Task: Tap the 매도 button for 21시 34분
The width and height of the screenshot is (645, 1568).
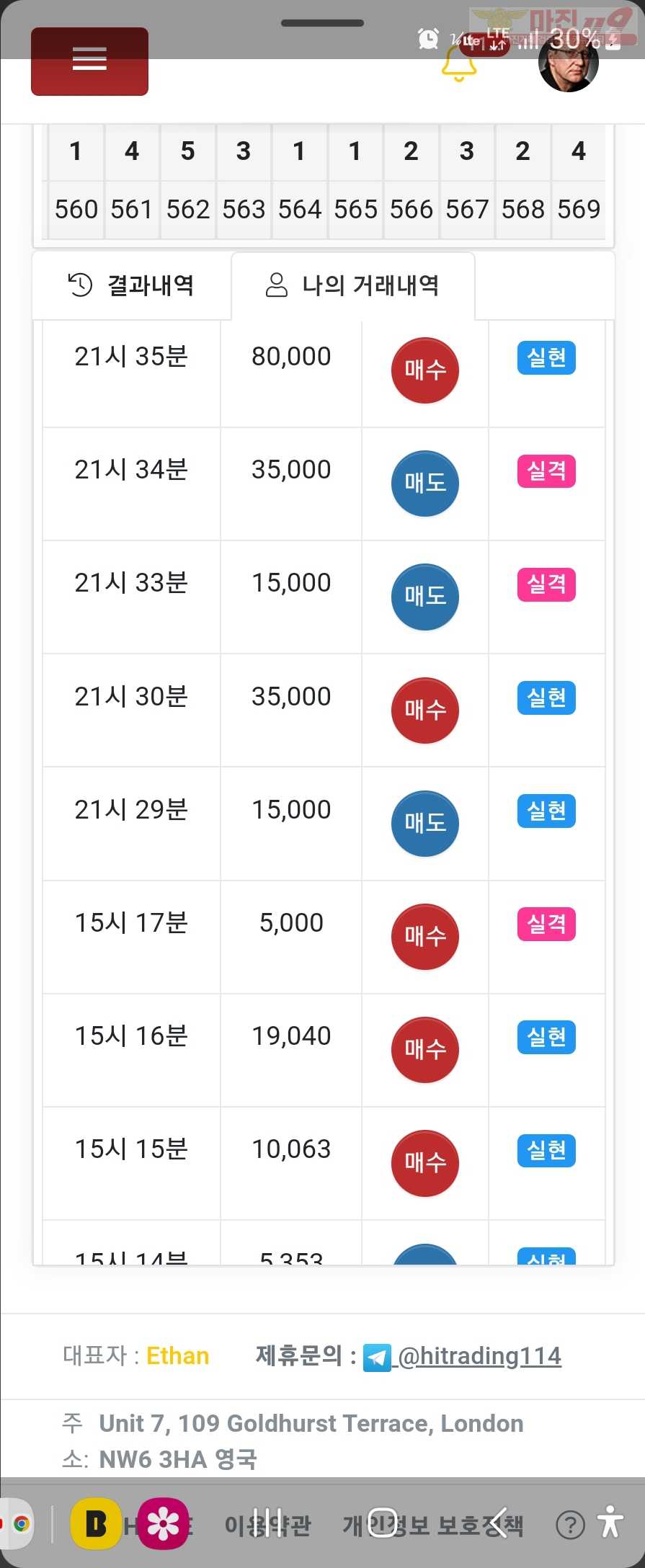Action: point(425,484)
